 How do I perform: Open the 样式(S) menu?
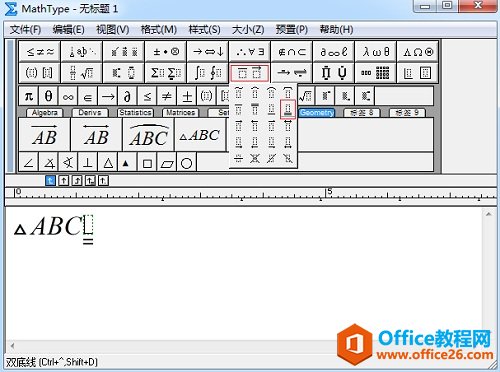[x=204, y=30]
